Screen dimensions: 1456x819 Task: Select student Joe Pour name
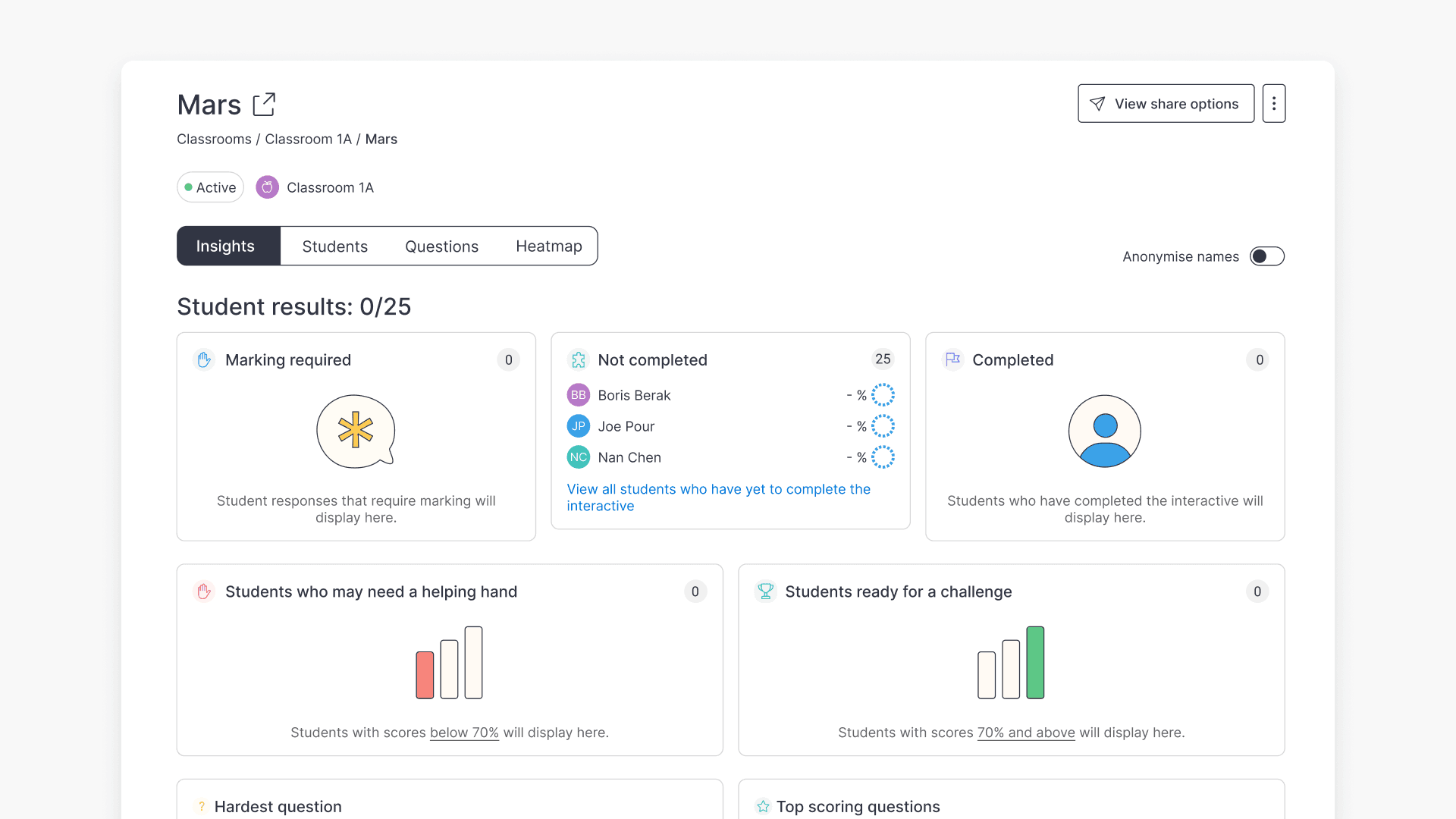[626, 426]
